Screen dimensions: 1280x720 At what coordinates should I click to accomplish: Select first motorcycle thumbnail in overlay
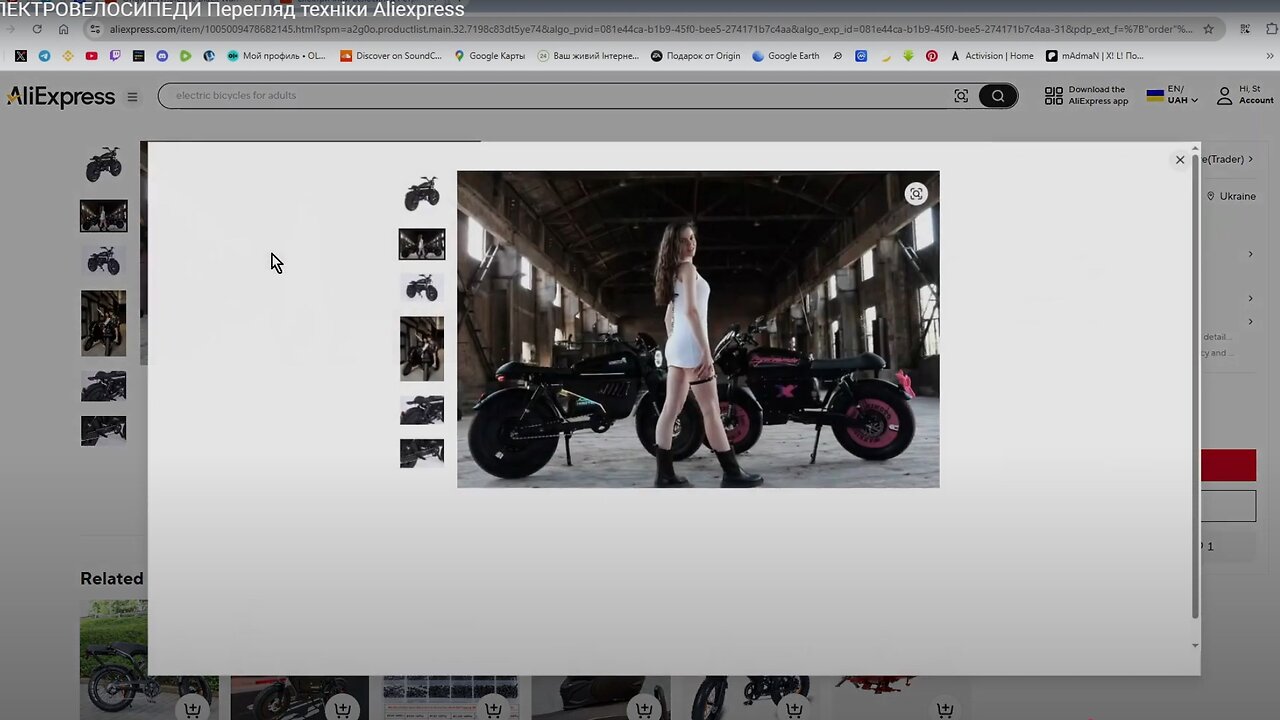point(422,193)
